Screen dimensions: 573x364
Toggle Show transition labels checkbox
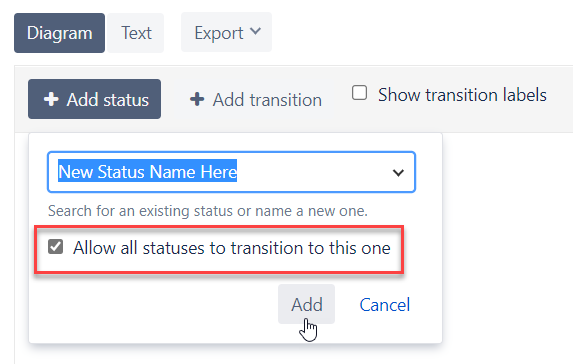click(x=359, y=93)
